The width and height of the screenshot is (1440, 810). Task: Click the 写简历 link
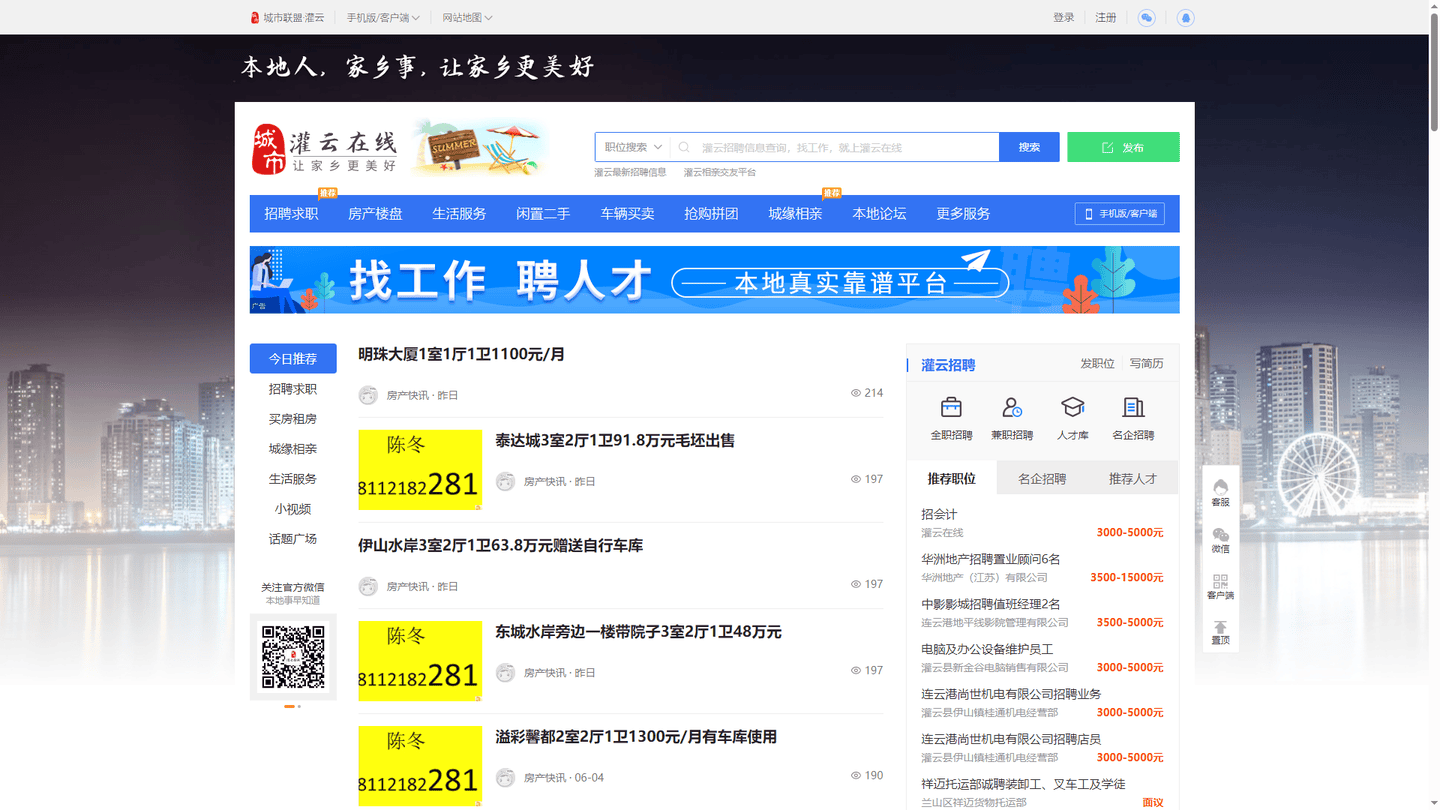1147,364
